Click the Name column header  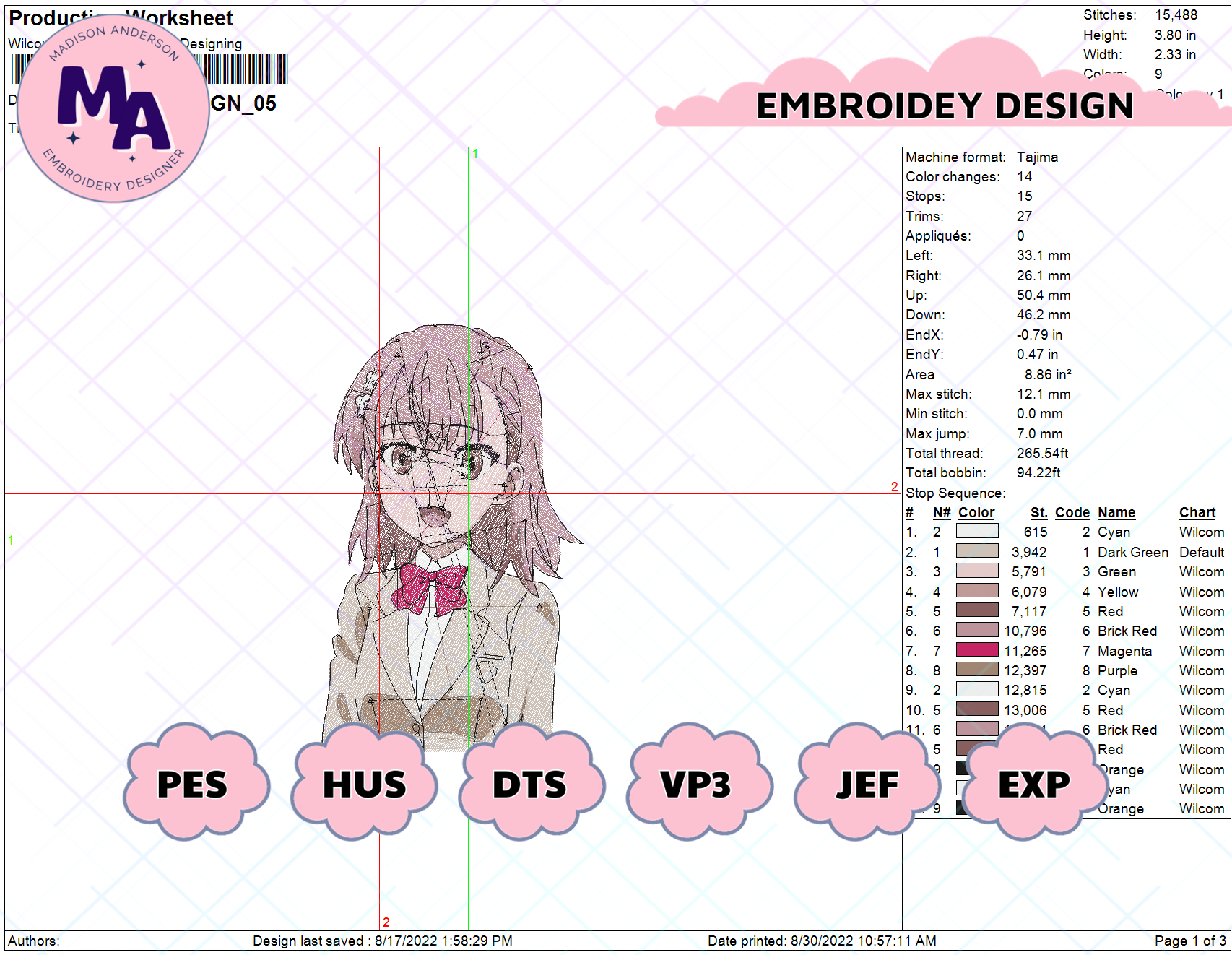point(1116,512)
